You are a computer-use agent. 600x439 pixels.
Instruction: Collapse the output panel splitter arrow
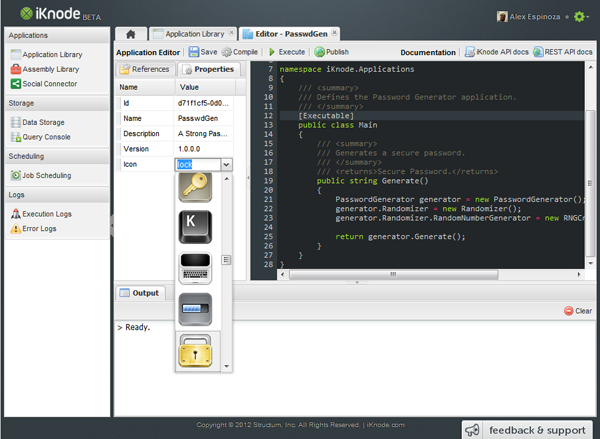[x=357, y=282]
